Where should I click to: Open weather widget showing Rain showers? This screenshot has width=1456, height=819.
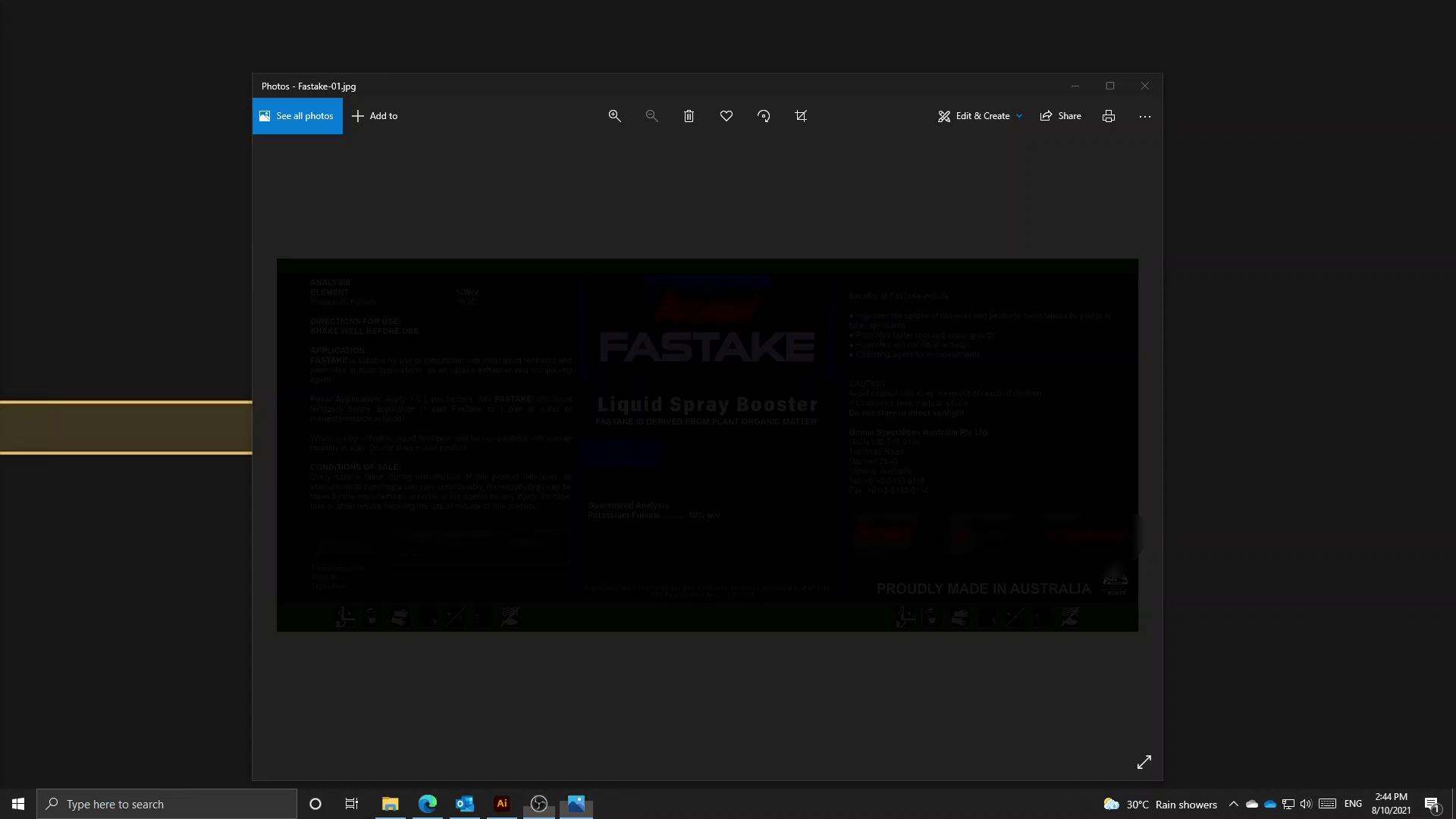(1160, 804)
